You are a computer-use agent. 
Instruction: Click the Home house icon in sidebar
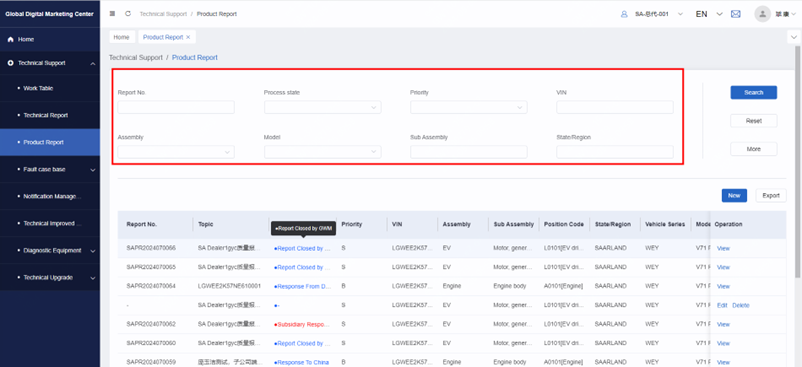10,39
